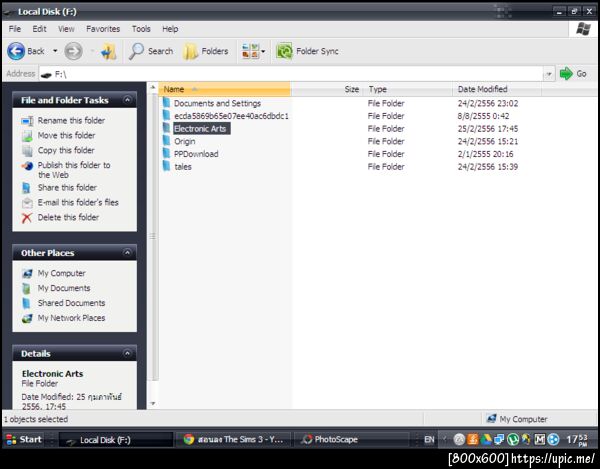The height and width of the screenshot is (469, 600).
Task: Open the Tools menu
Action: (x=141, y=29)
